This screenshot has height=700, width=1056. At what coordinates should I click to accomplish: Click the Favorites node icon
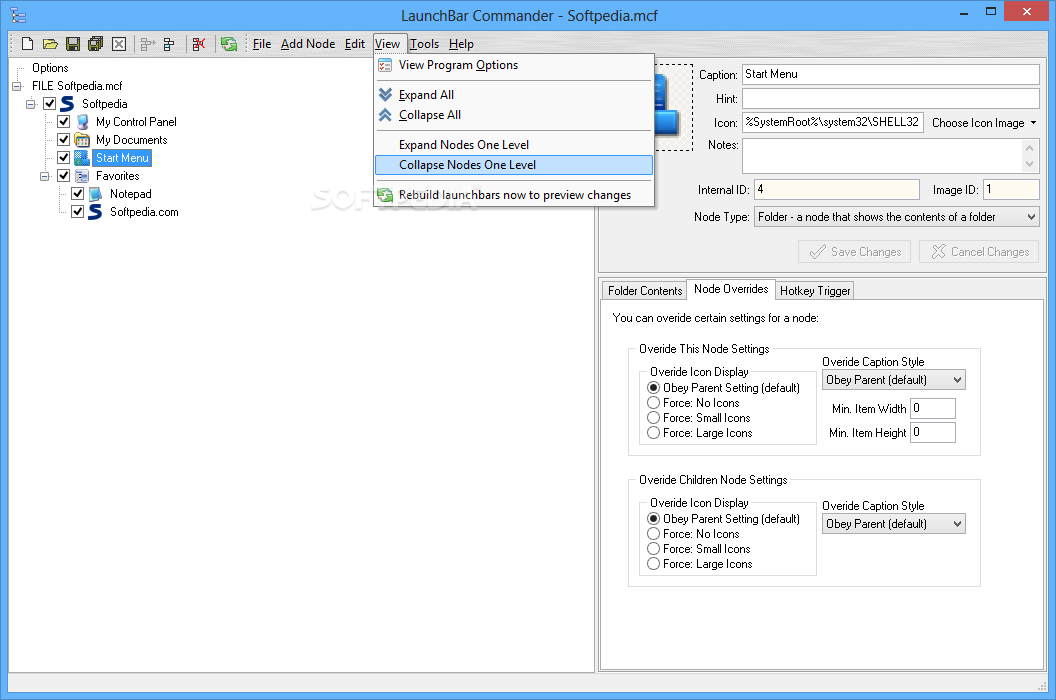pos(82,176)
